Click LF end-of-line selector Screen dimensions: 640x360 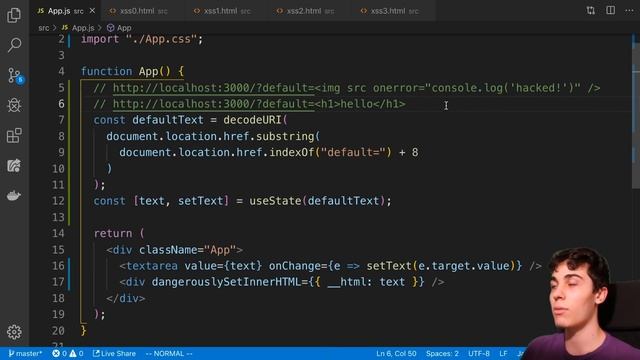point(503,353)
